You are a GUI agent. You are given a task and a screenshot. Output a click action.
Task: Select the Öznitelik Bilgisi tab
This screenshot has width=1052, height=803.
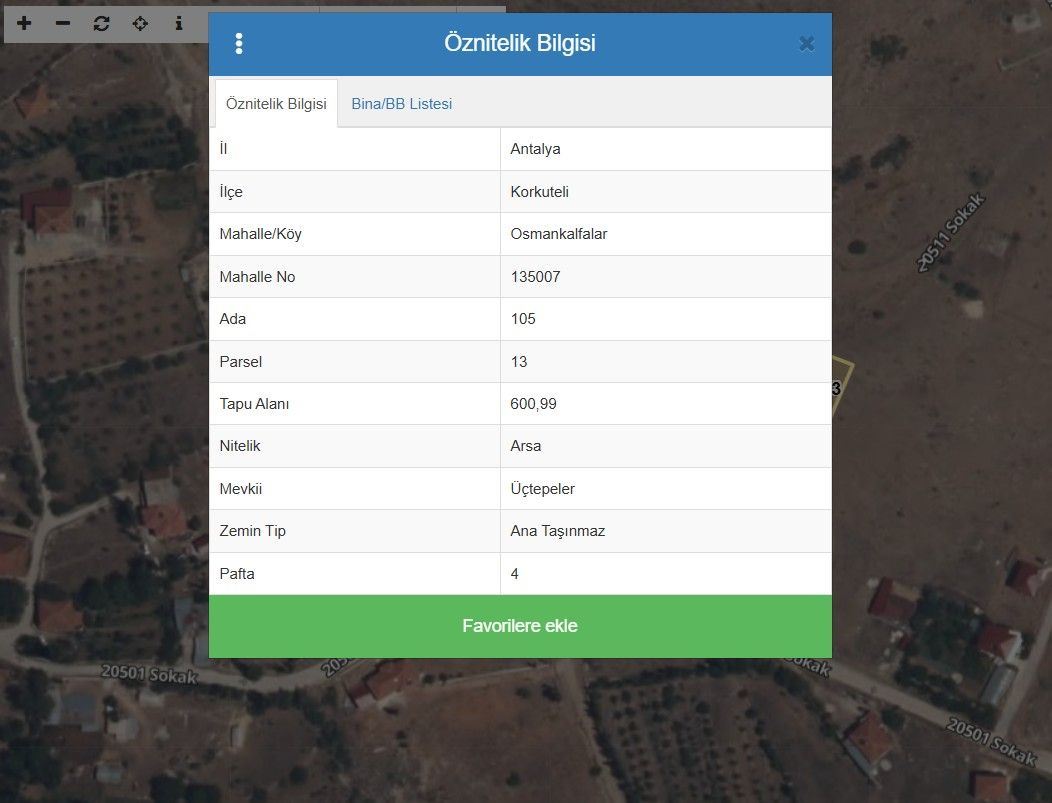pos(276,104)
